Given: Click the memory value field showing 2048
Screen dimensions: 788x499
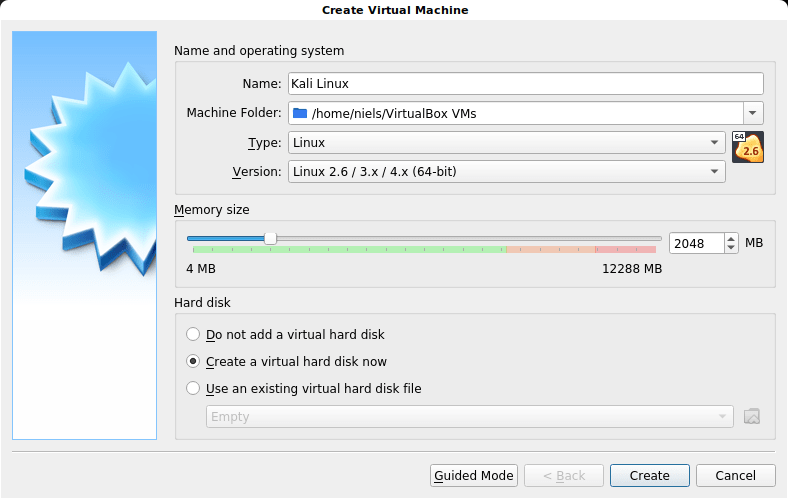Looking at the screenshot, I should click(x=697, y=244).
